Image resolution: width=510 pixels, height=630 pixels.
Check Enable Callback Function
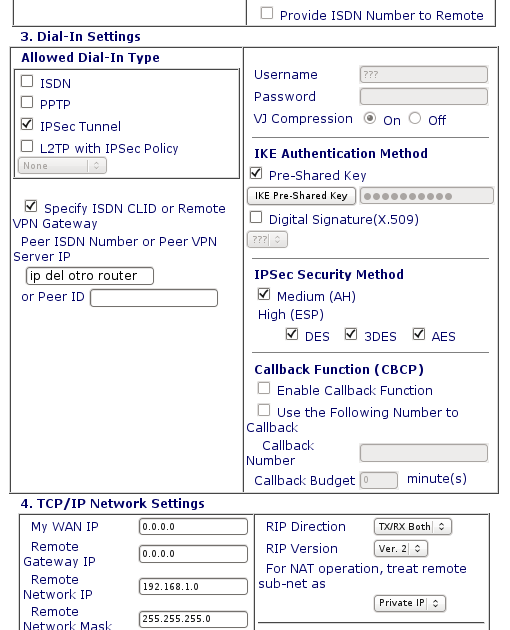(x=264, y=388)
